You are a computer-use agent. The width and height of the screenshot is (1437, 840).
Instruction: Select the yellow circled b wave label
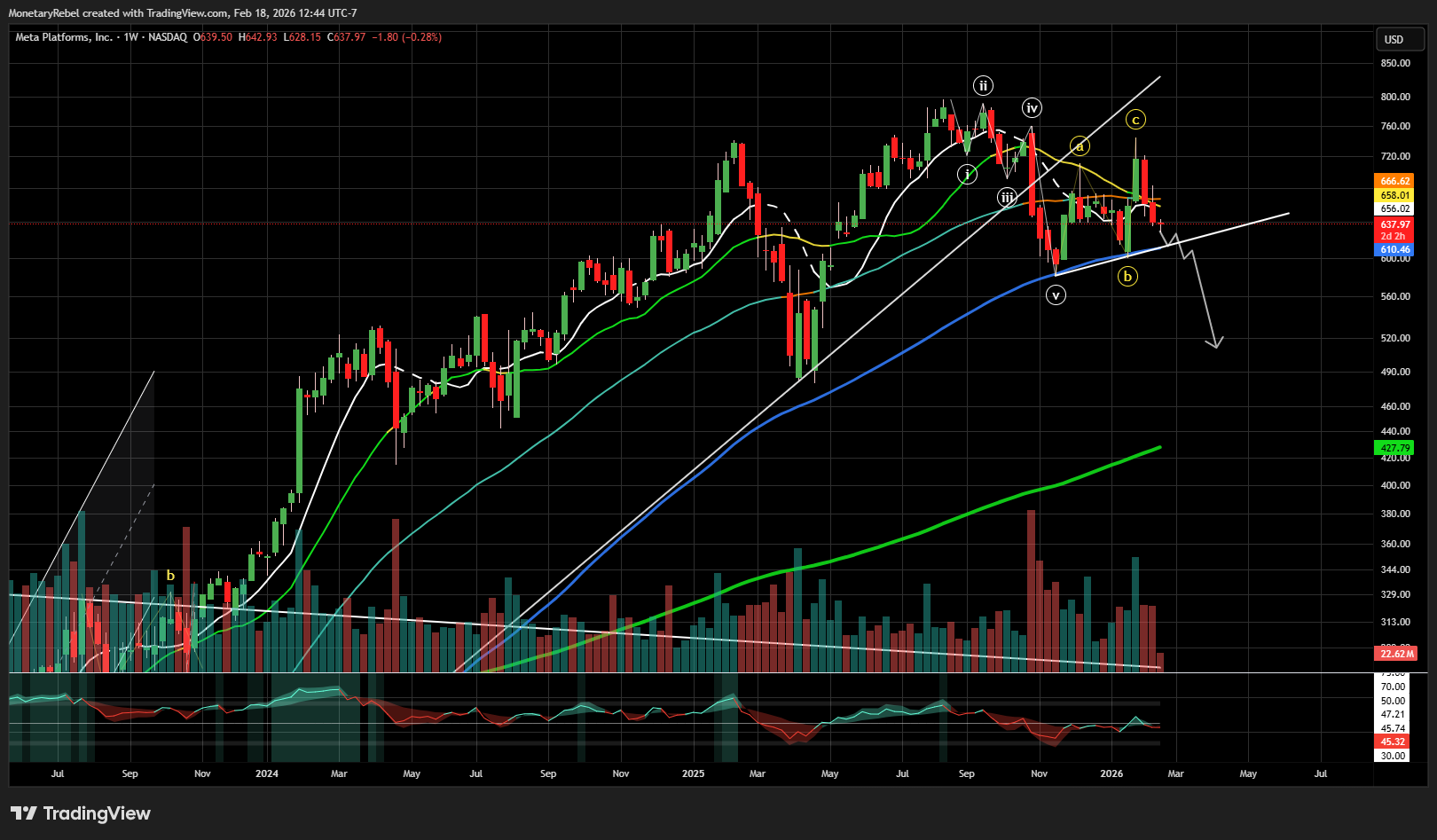pos(1127,277)
